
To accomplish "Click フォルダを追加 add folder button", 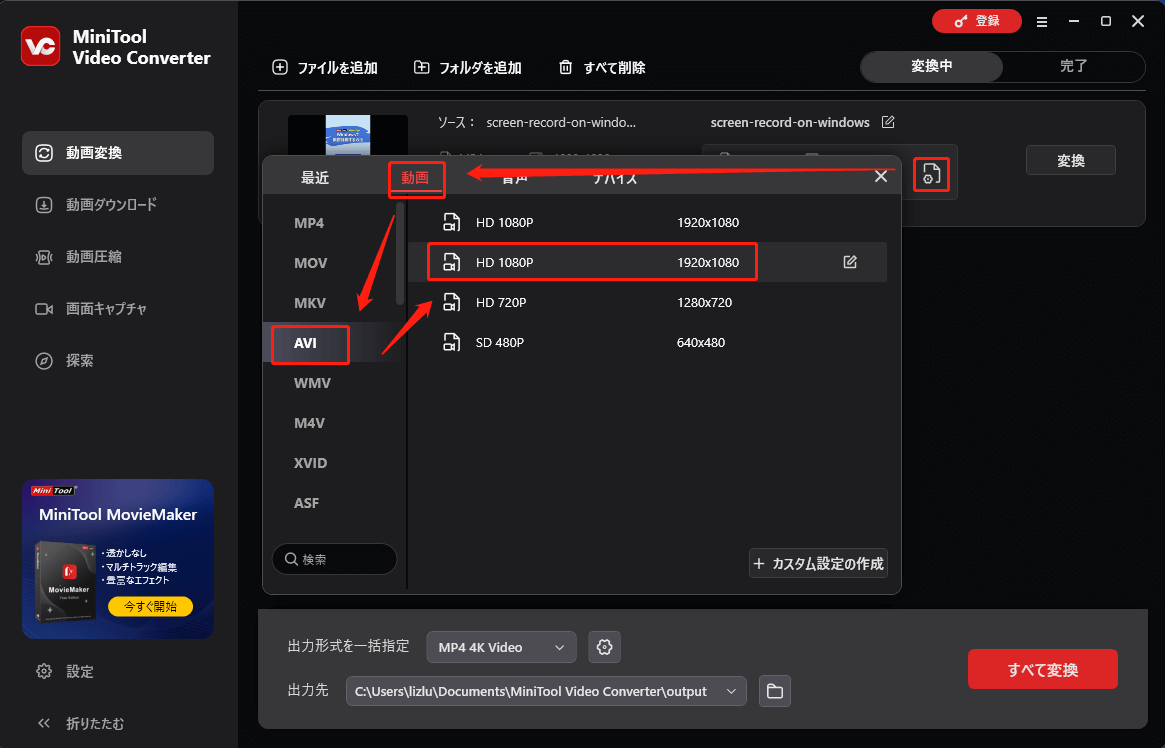I will pyautogui.click(x=467, y=68).
